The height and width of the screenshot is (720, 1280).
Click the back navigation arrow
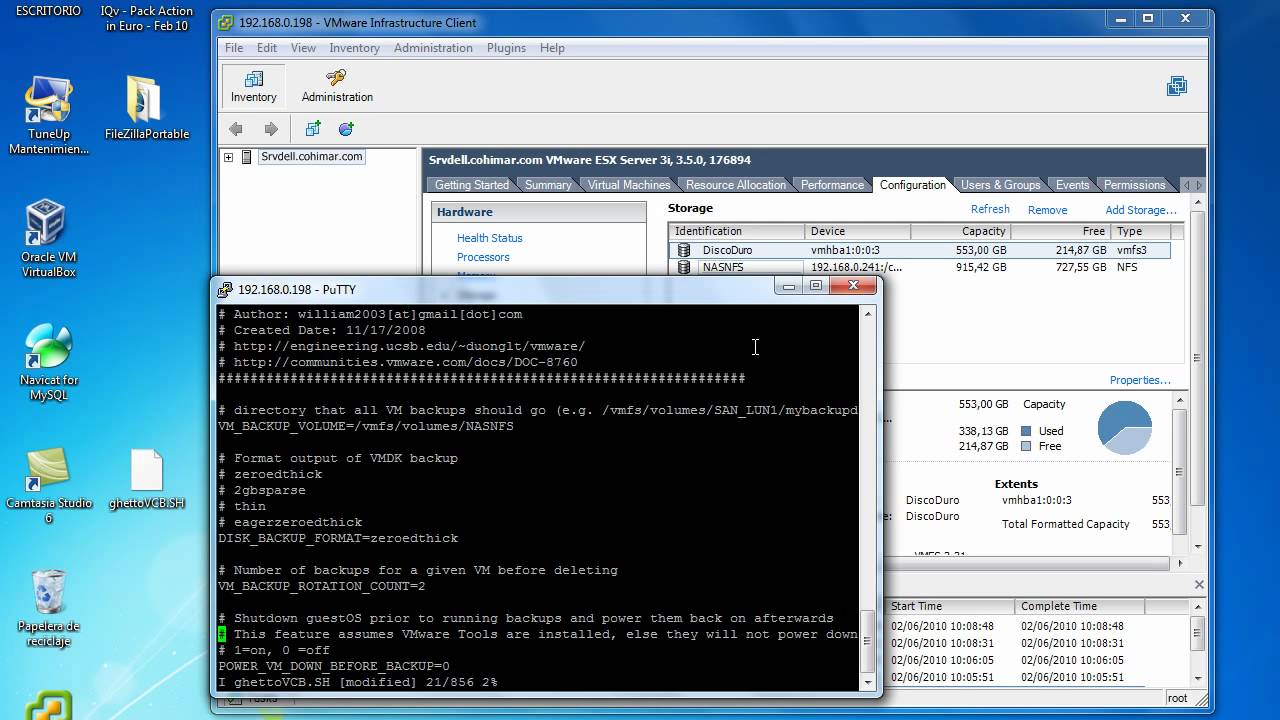tap(236, 129)
